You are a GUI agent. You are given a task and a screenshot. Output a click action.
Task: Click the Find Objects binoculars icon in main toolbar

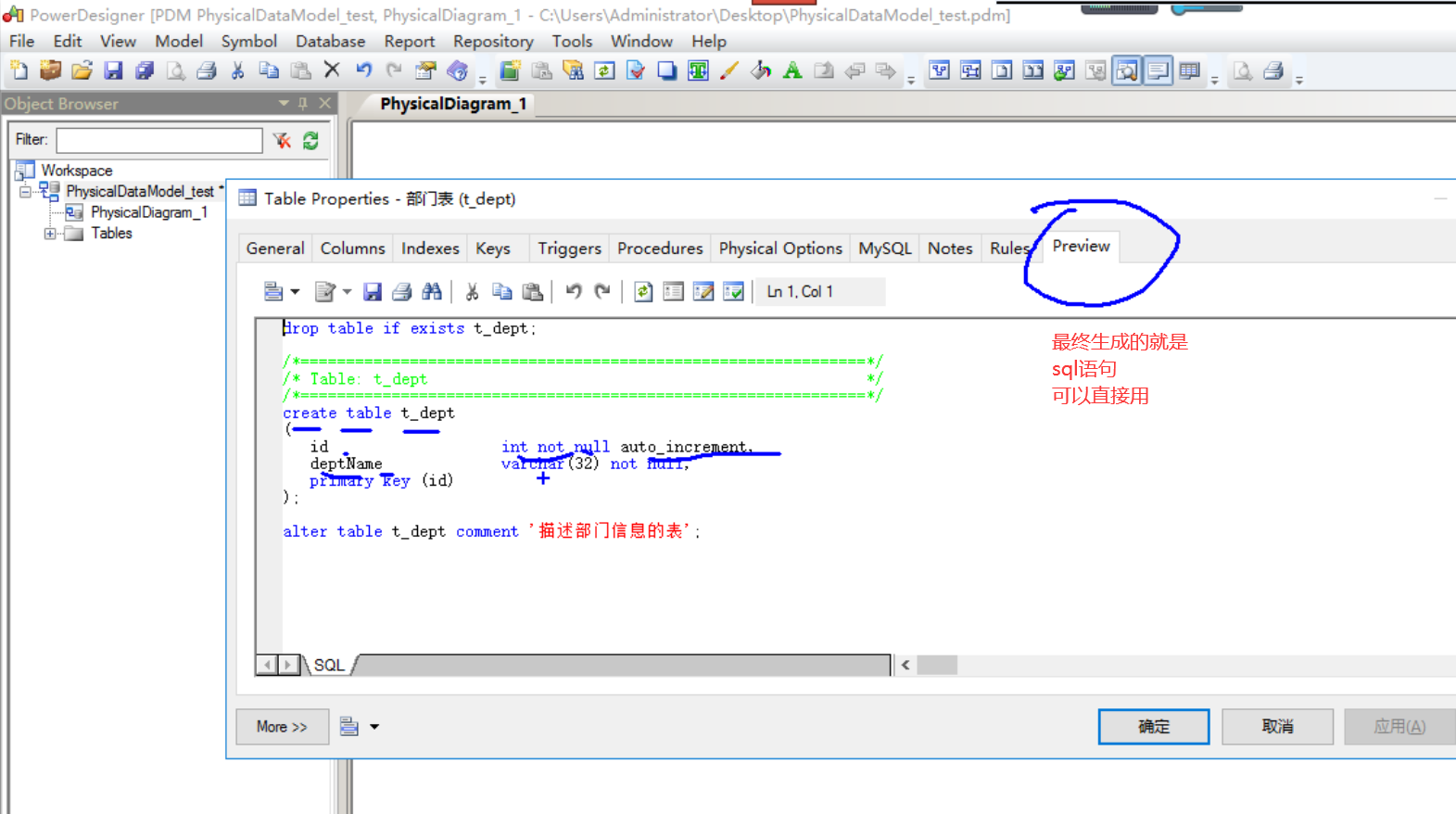[574, 70]
